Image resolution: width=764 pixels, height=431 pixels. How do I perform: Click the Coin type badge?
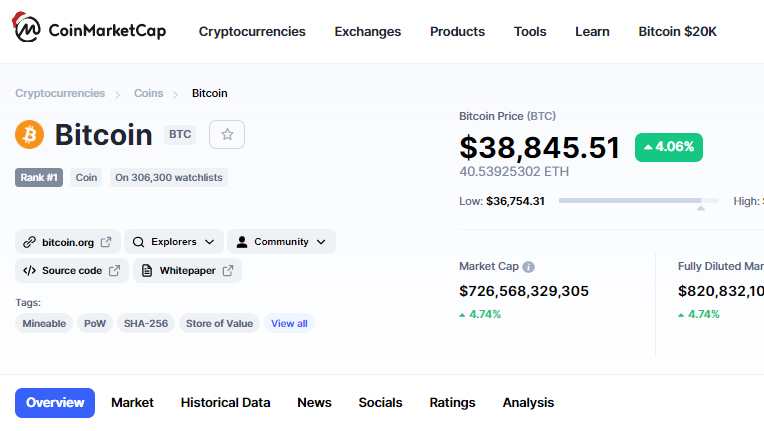(x=86, y=178)
